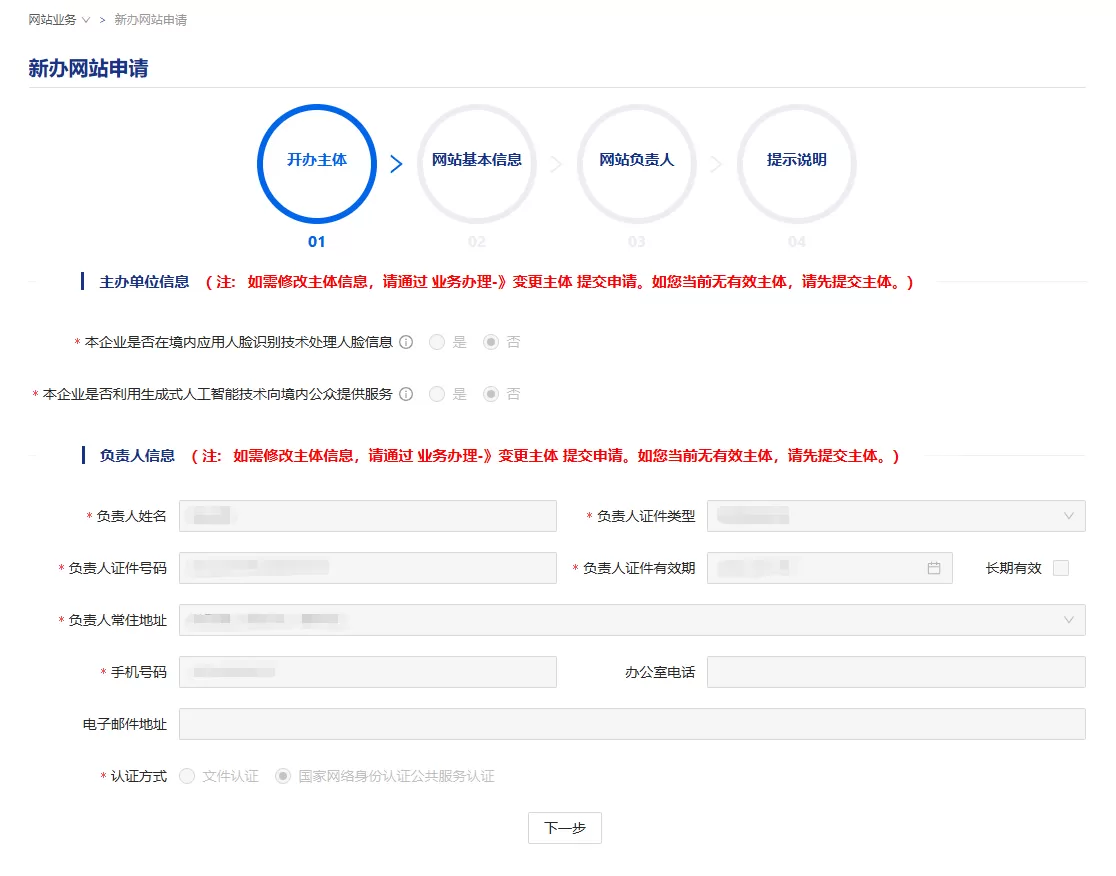The image size is (1116, 876).
Task: Click 网站业务 in the breadcrumb bar
Action: 53,18
